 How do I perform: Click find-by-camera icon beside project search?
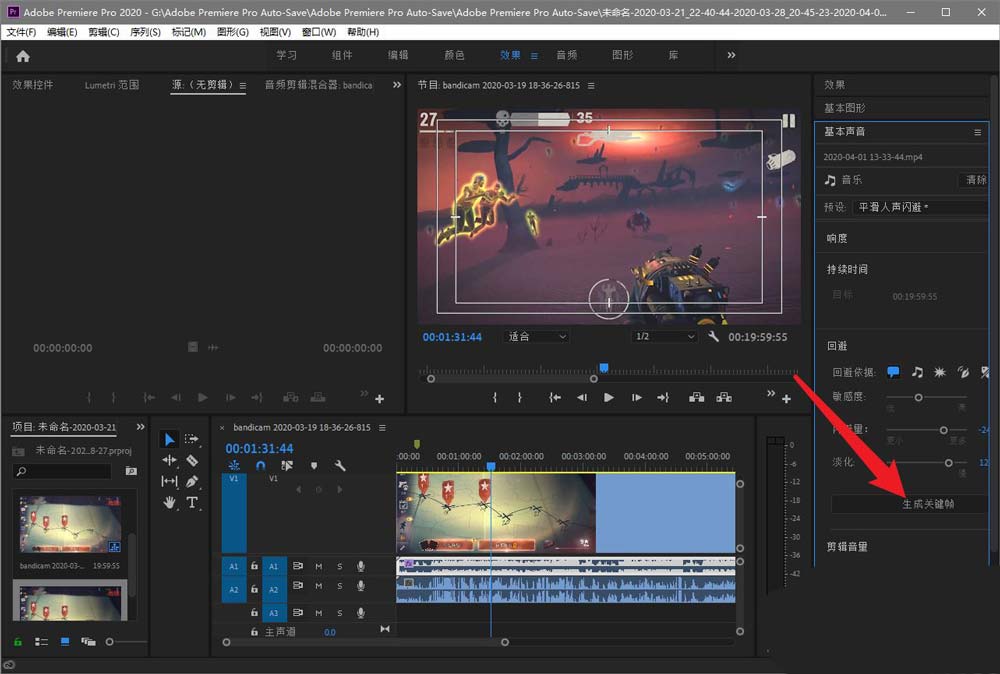tap(131, 471)
